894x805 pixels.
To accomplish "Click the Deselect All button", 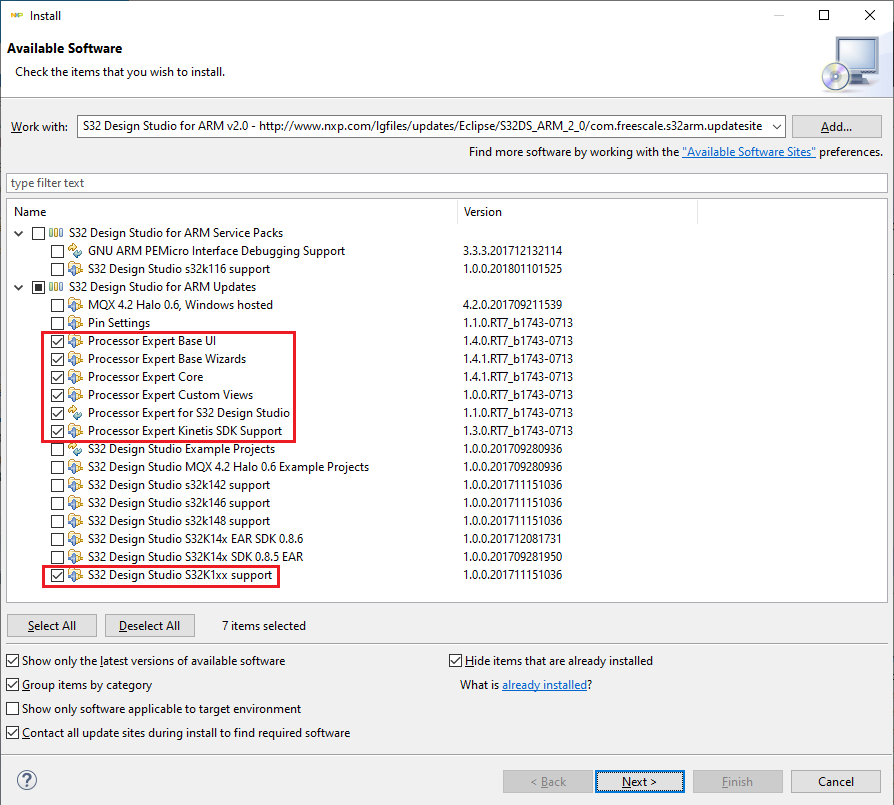I will pos(149,625).
